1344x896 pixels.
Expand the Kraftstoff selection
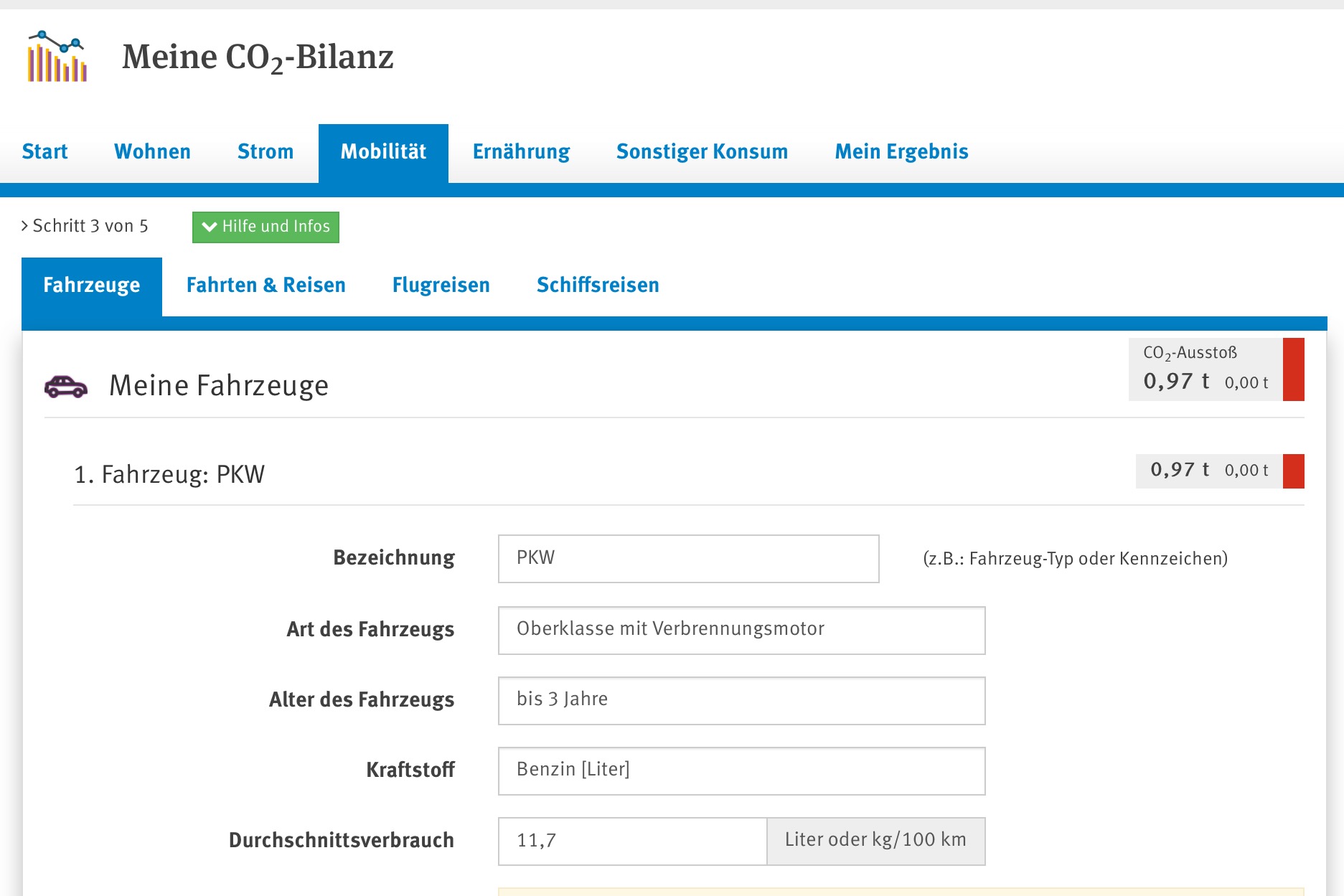pyautogui.click(x=741, y=770)
